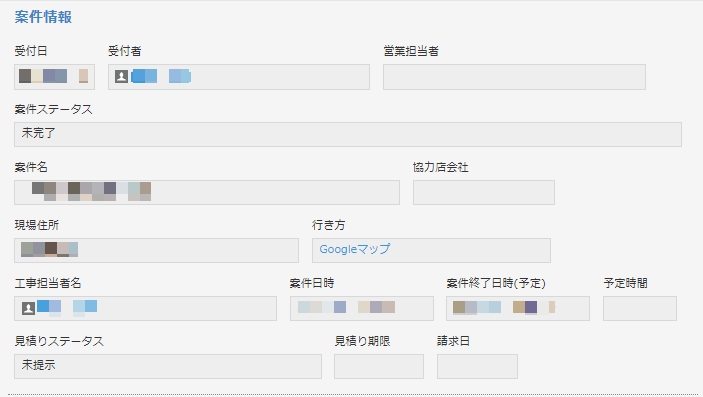Click the user icon in 工事担当者名 field
This screenshot has height=397, width=703.
(x=28, y=308)
